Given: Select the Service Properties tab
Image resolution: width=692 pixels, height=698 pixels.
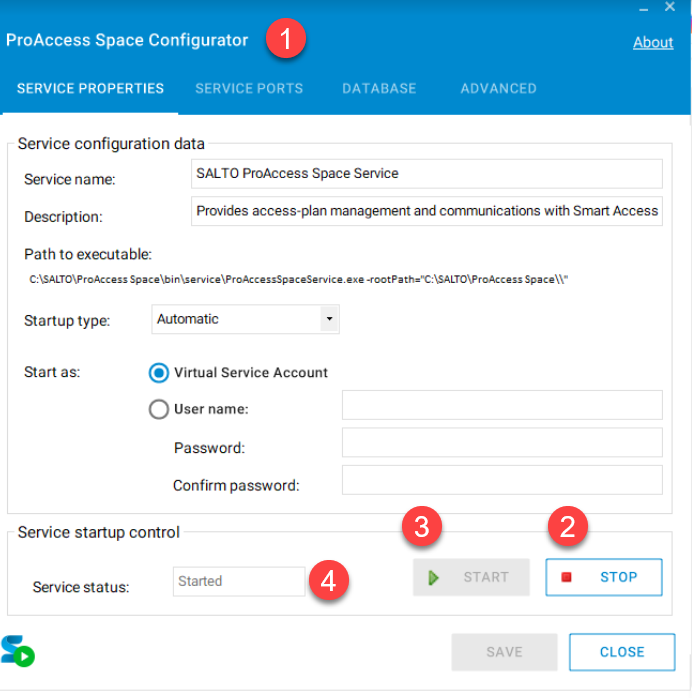Looking at the screenshot, I should (90, 88).
